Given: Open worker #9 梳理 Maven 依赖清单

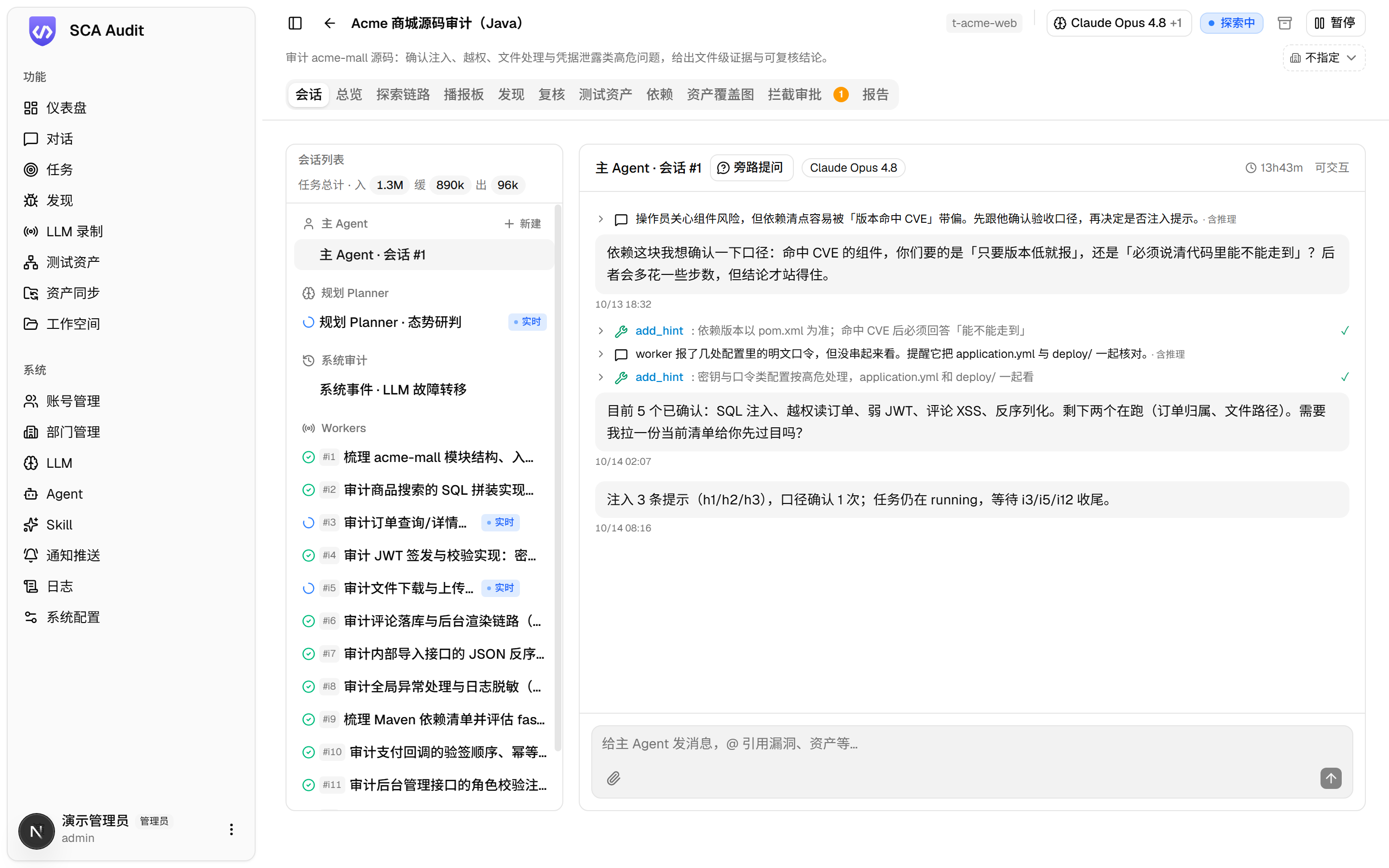Looking at the screenshot, I should coord(423,719).
